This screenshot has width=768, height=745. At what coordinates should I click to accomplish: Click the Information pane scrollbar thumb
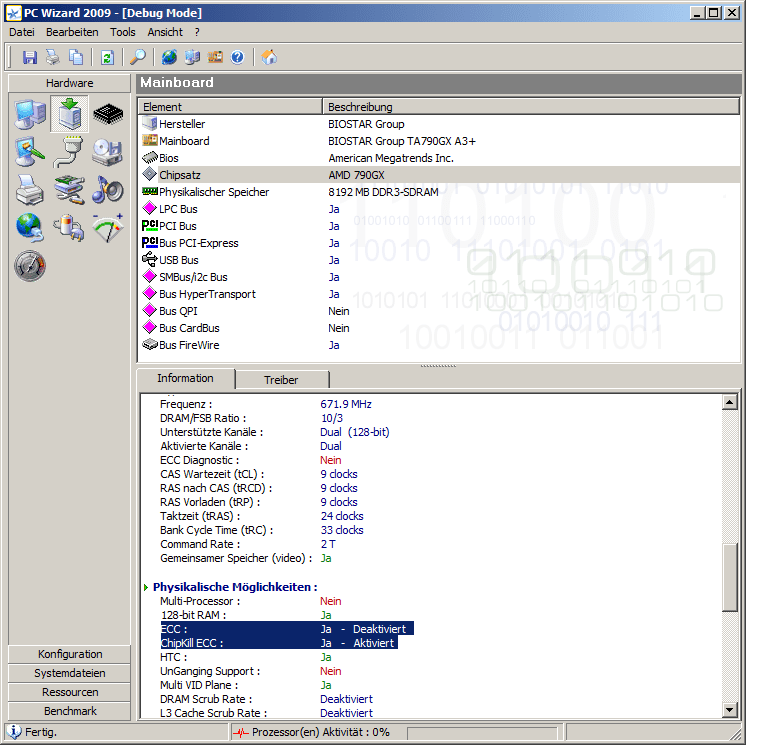[729, 577]
